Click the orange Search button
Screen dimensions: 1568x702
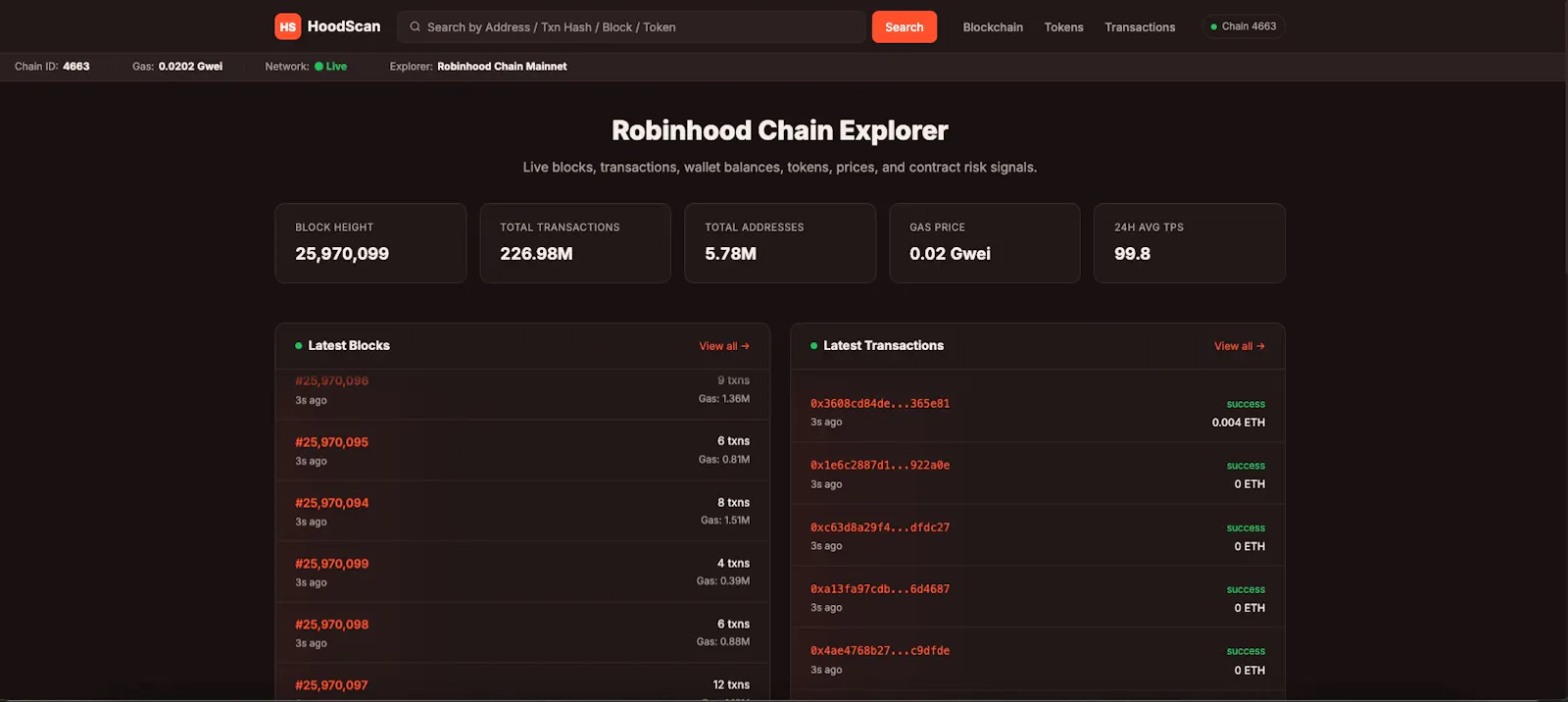[x=904, y=27]
